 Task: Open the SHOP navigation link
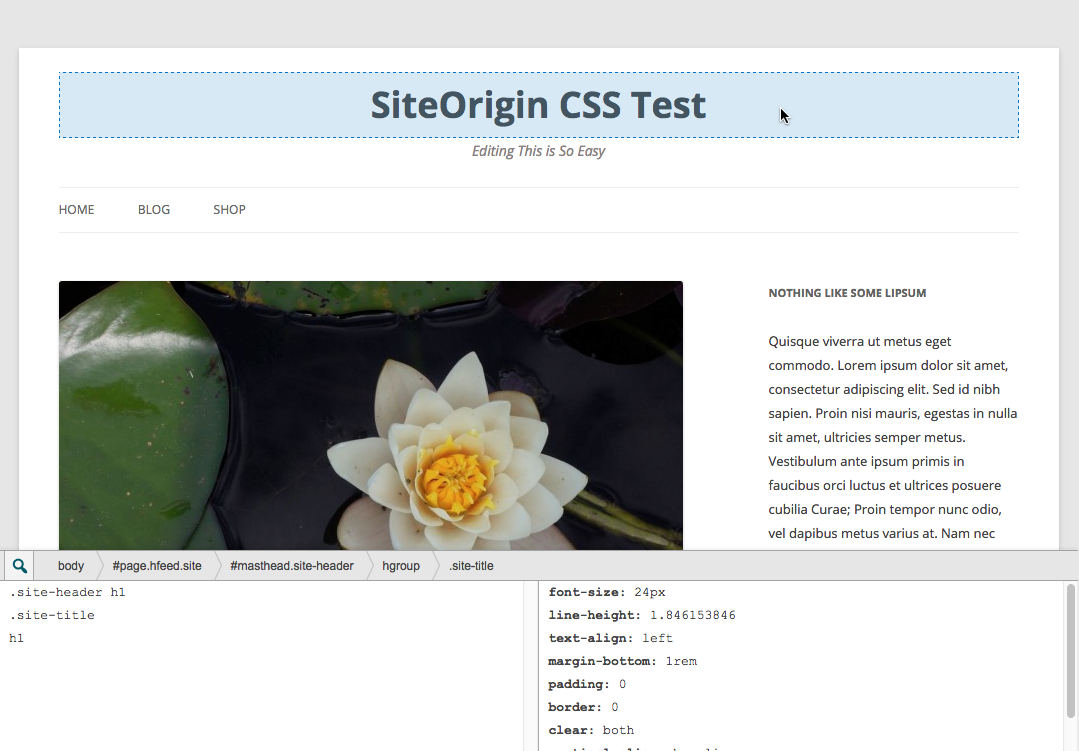229,209
